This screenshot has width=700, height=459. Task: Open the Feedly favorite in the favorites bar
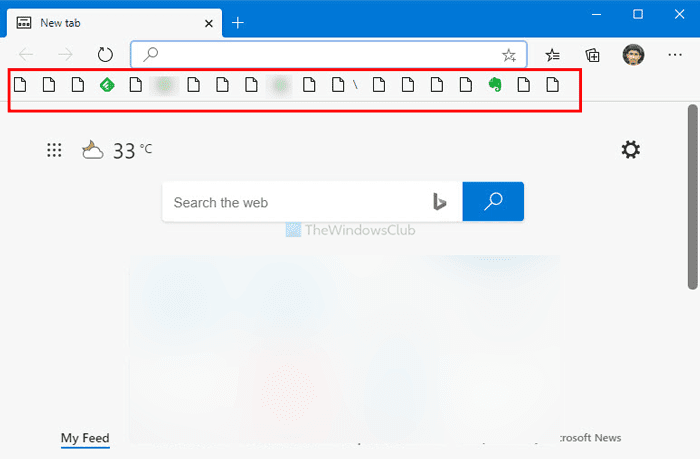coord(107,84)
